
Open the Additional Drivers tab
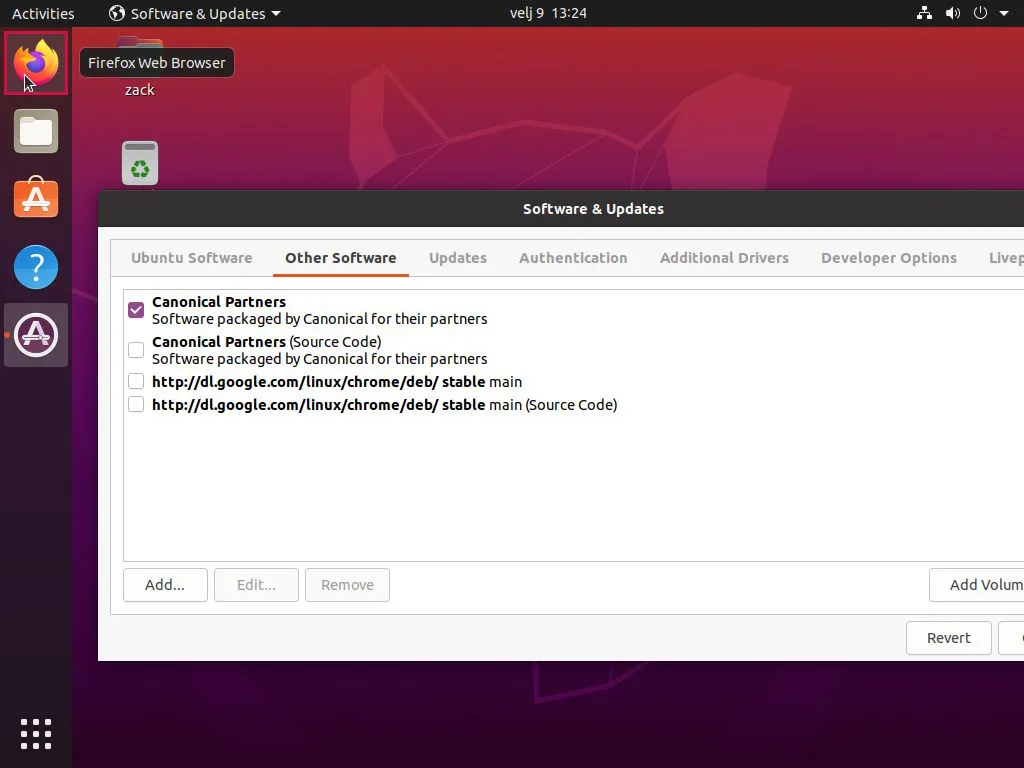pyautogui.click(x=724, y=258)
